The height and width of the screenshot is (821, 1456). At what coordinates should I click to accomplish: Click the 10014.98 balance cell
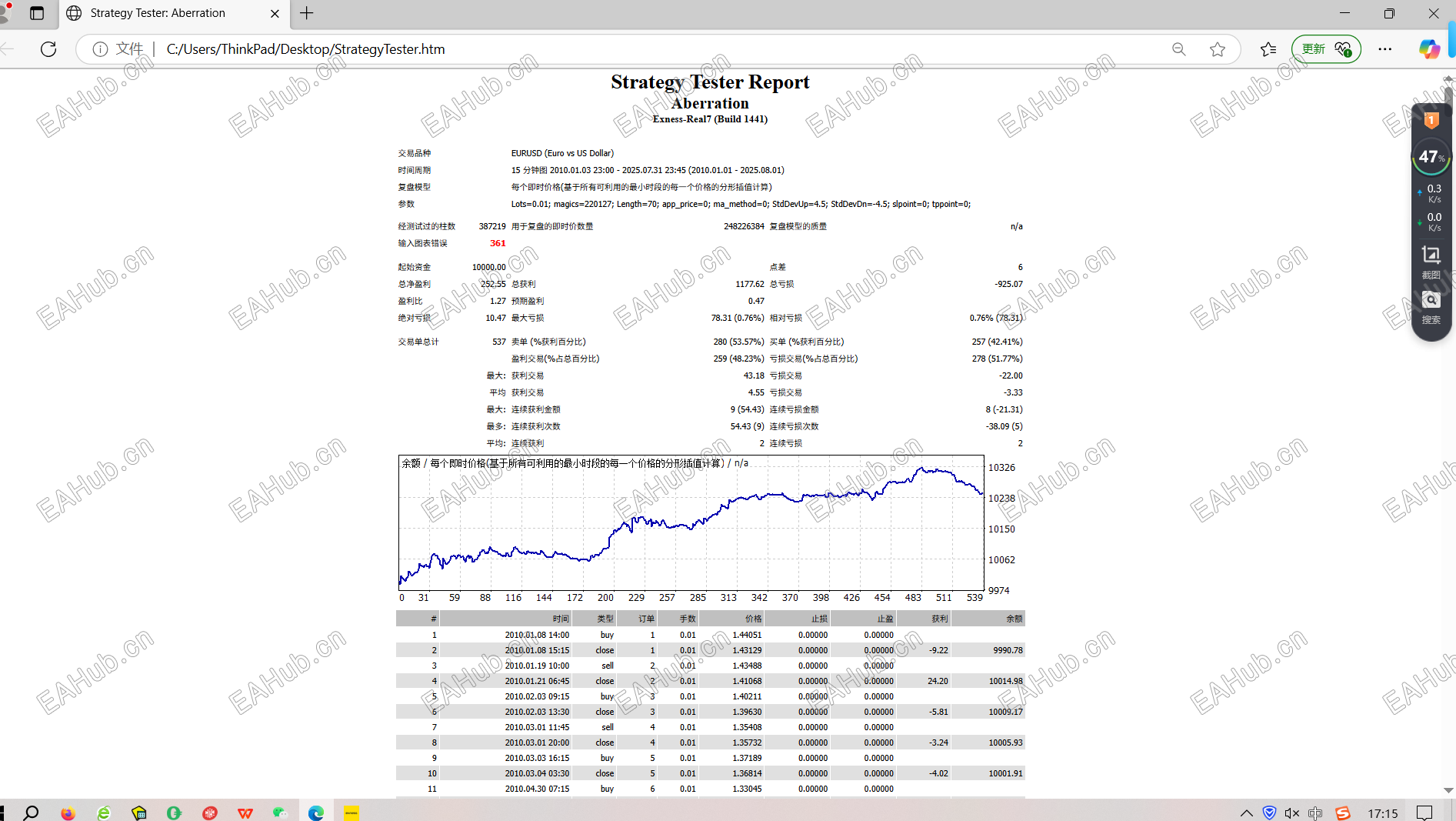click(x=1005, y=681)
